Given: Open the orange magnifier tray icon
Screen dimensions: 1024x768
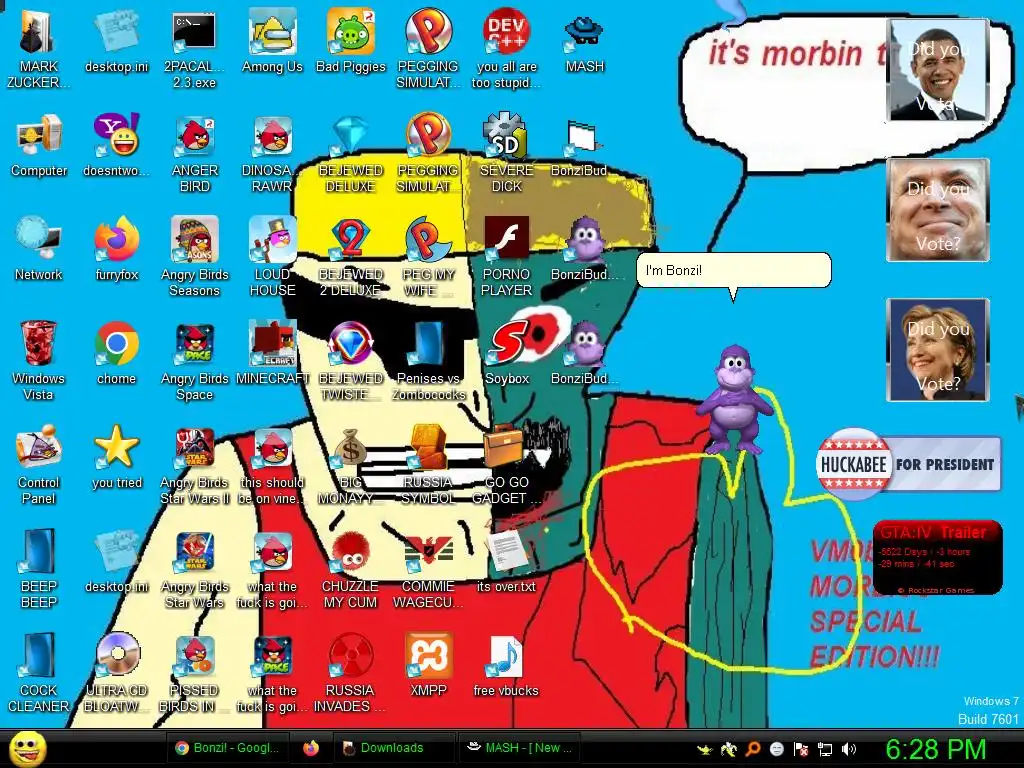Looking at the screenshot, I should pos(753,749).
